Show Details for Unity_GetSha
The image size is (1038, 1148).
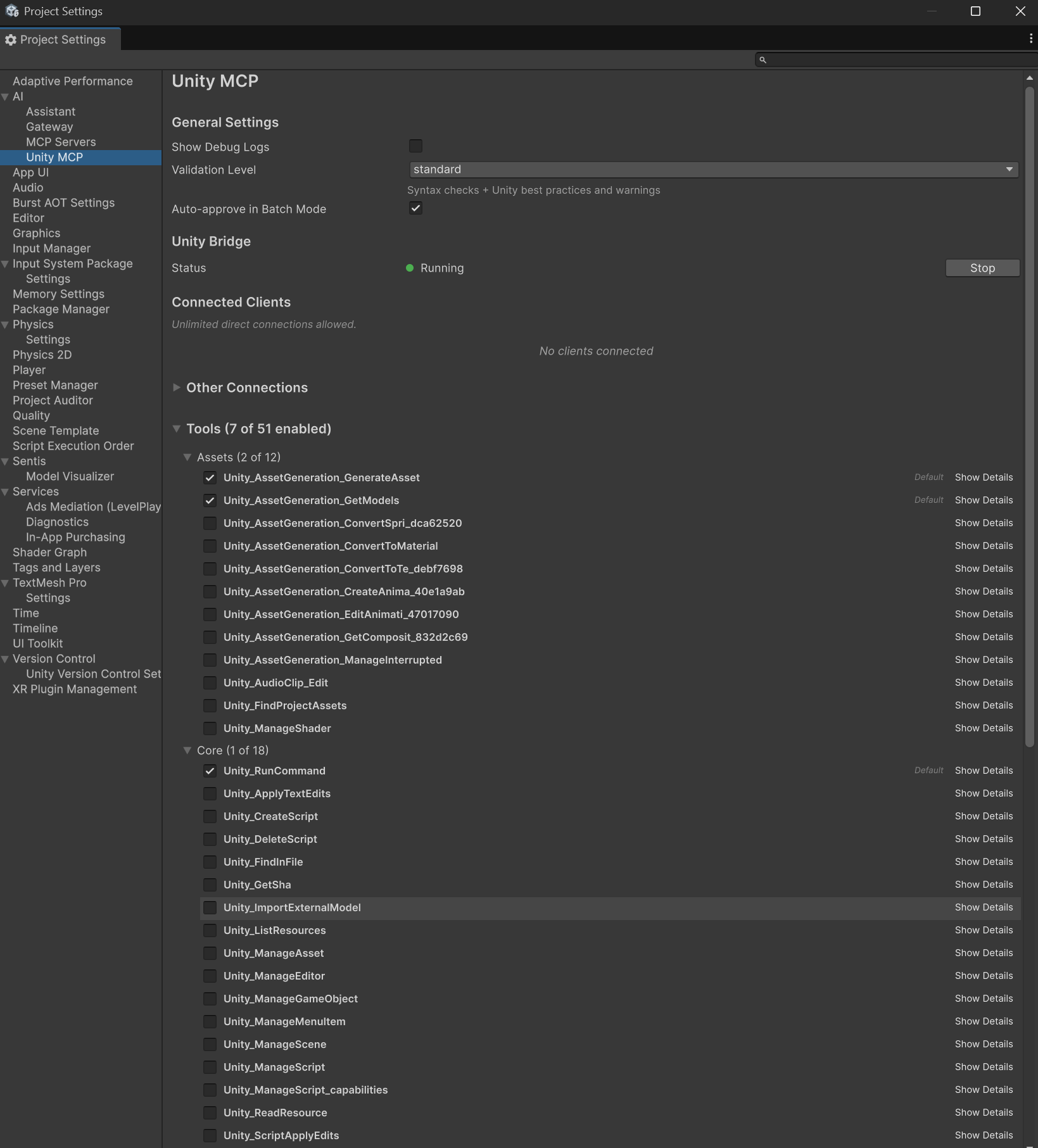click(x=984, y=885)
